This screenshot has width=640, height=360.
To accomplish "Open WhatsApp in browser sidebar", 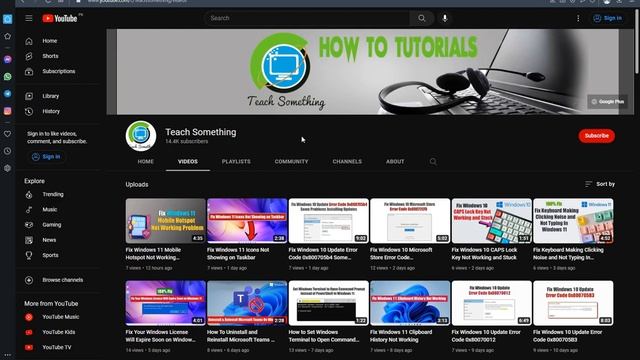I will [x=7, y=76].
